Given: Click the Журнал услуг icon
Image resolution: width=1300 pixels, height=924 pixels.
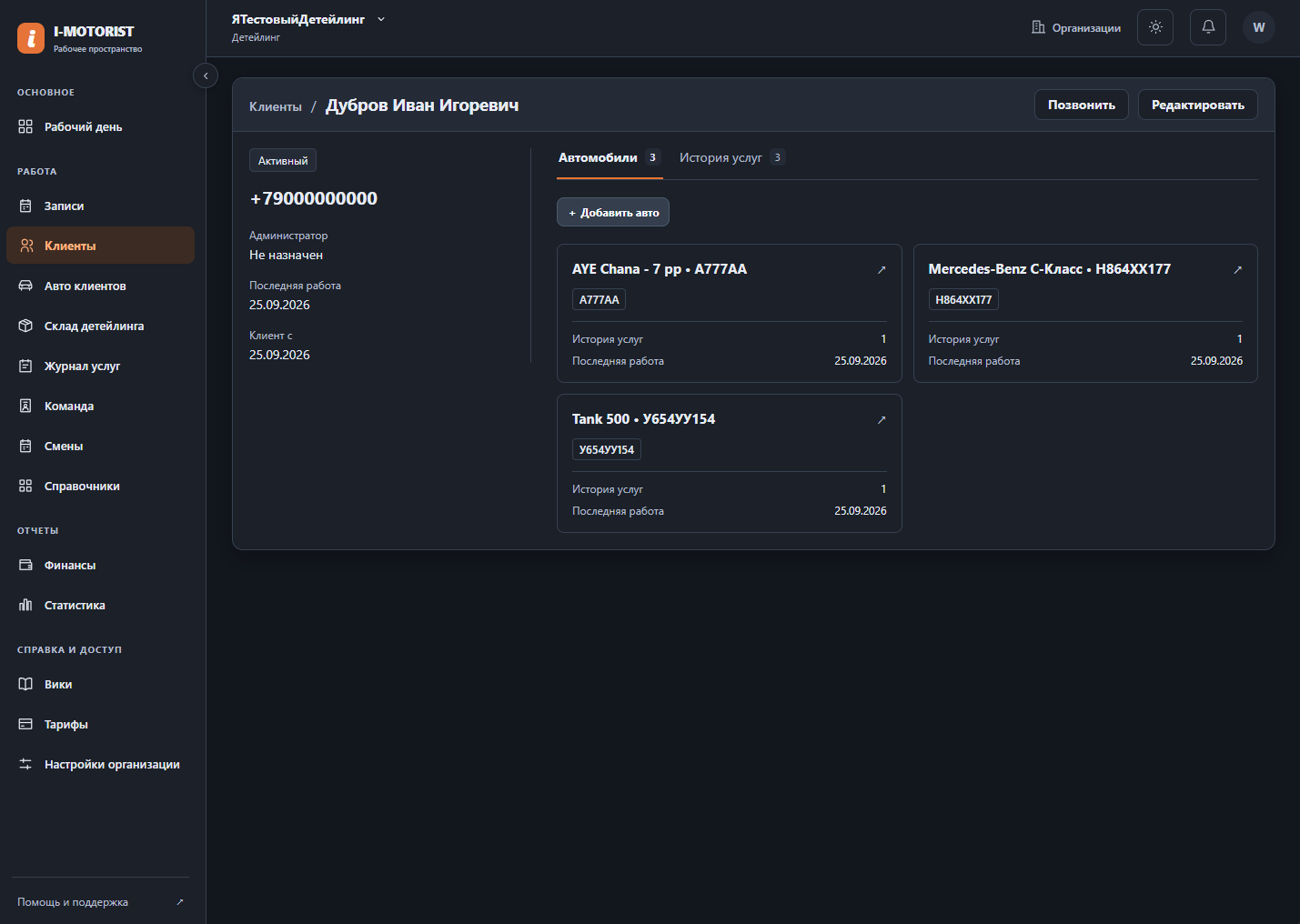Looking at the screenshot, I should 25,366.
